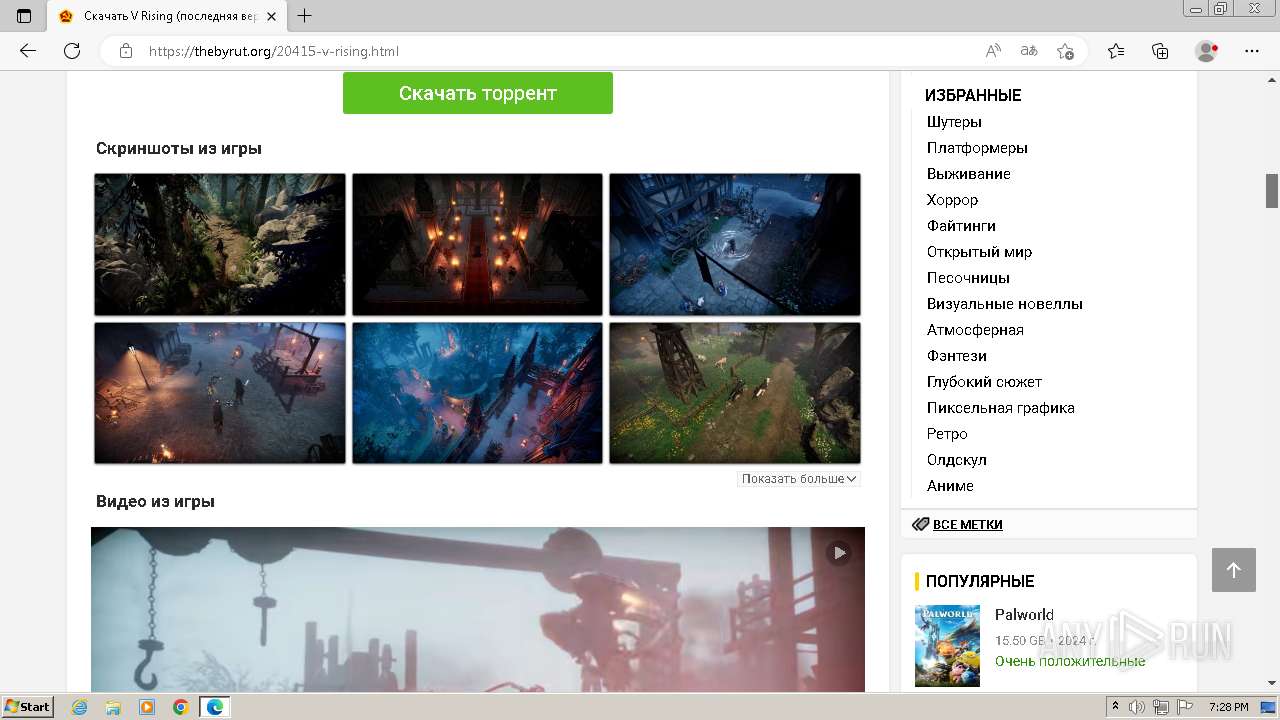Open the volume control tray icon
This screenshot has width=1280, height=720.
pos(1137,707)
